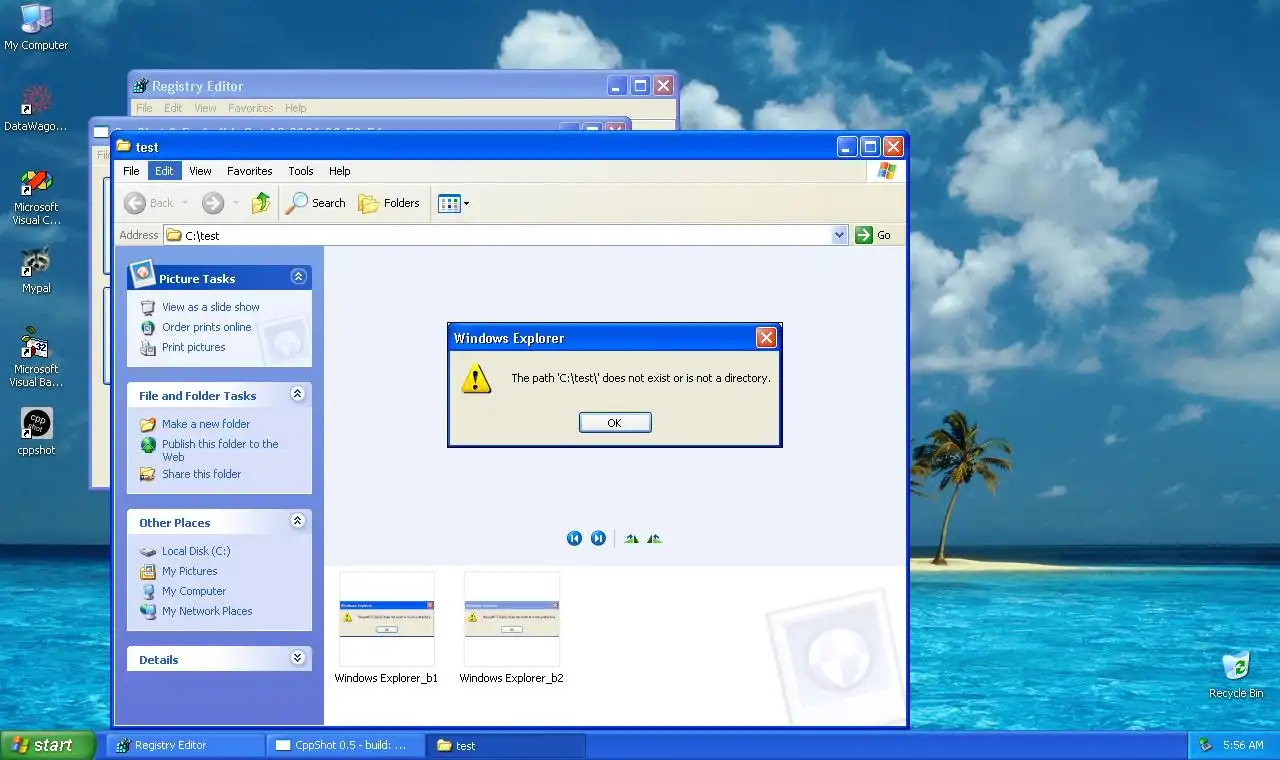Launch cppshot desktop shortcut
Viewport: 1280px width, 760px height.
click(36, 432)
